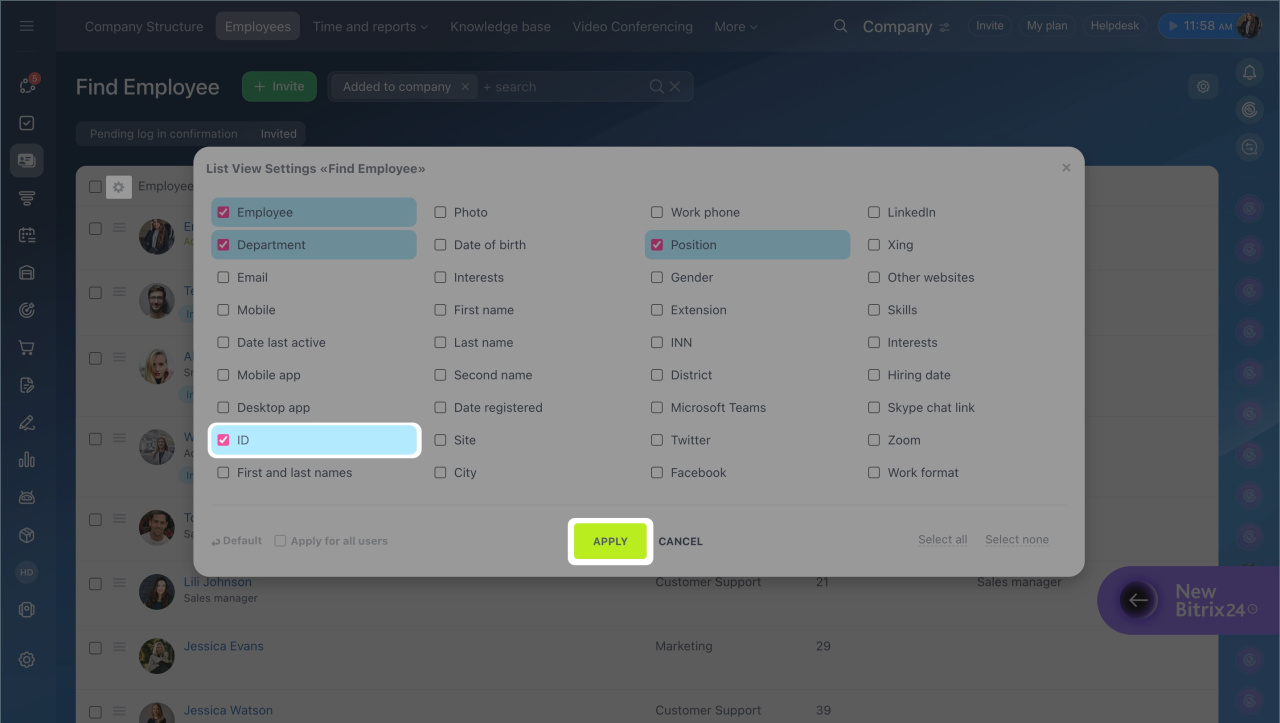
Task: Open the Knowledge base tab
Action: click(500, 27)
